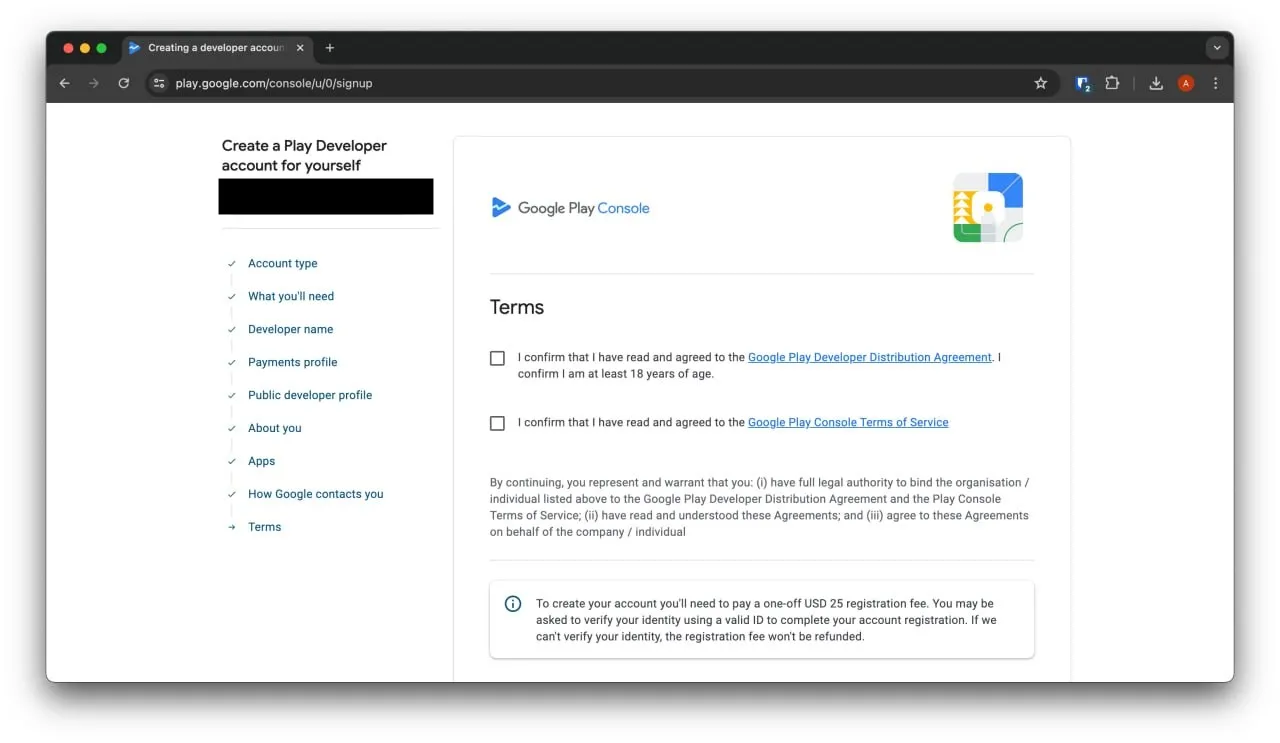Reload the page with the refresh icon
This screenshot has height=743, width=1280.
point(124,84)
